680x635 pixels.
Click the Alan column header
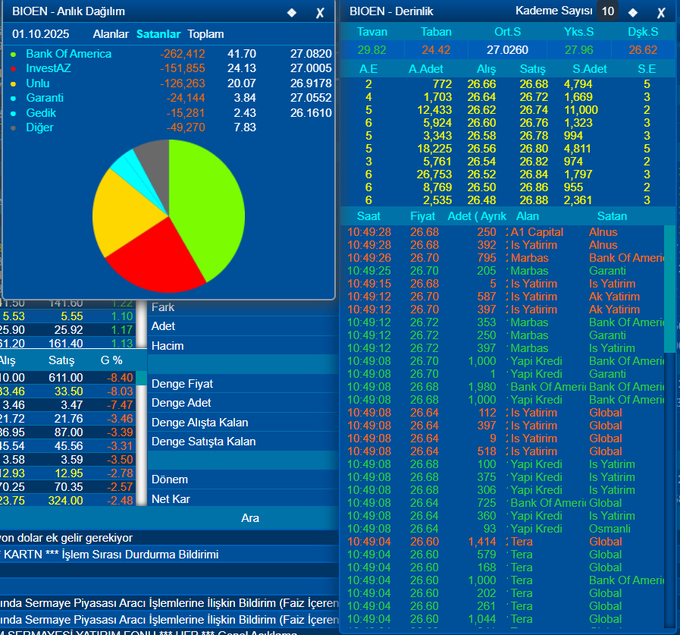pos(527,216)
